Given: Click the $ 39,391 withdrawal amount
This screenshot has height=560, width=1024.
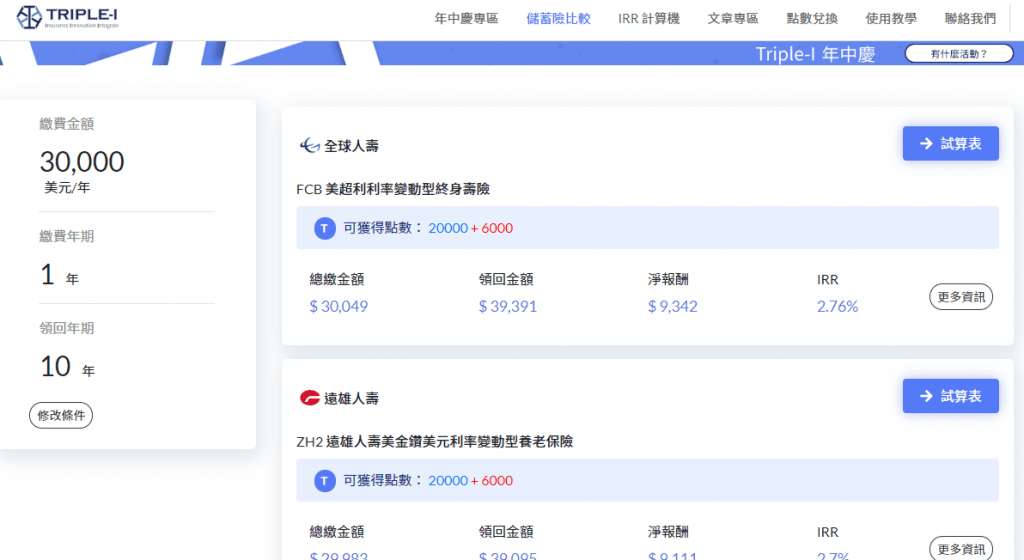Looking at the screenshot, I should 507,307.
